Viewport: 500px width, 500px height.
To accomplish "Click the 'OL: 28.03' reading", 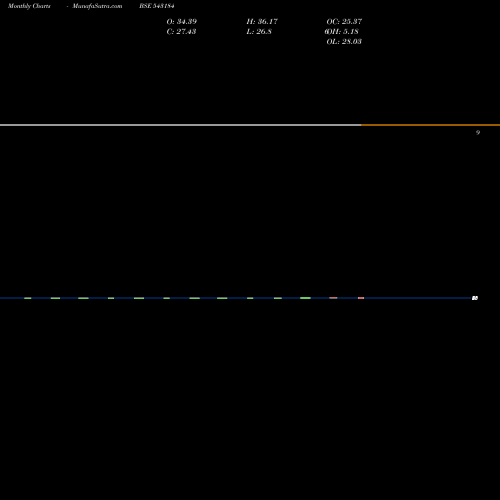I will click(x=344, y=41).
